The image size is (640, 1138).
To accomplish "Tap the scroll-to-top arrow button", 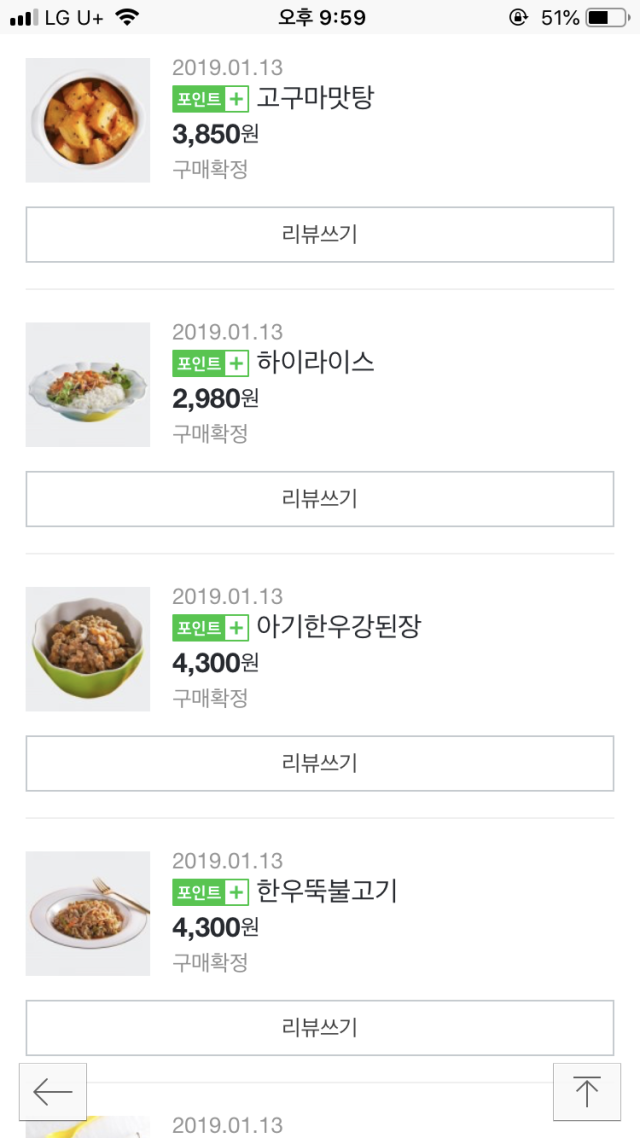I will point(586,1092).
